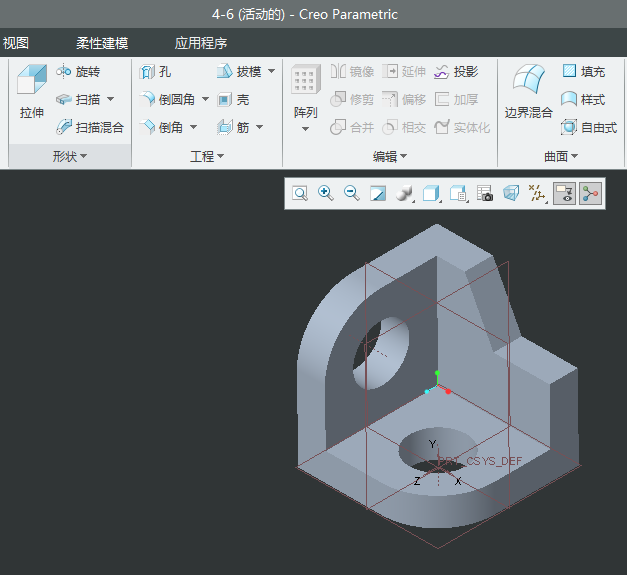Select the 样式 (Style) tool
Screen dimensions: 627x575
pyautogui.click(x=583, y=99)
